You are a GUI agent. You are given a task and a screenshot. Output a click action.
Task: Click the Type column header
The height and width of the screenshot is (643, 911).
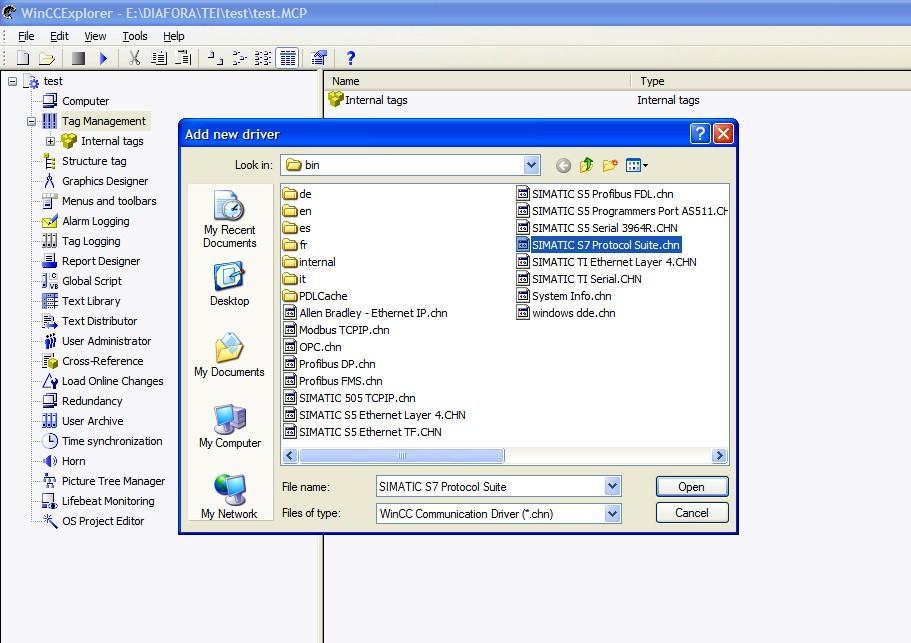click(772, 81)
